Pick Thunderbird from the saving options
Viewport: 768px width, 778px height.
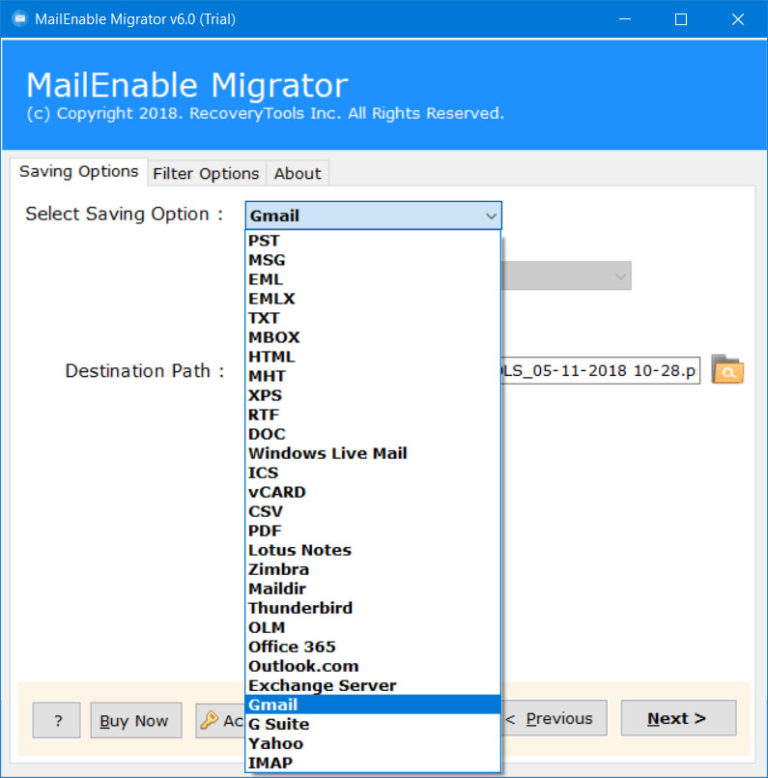click(x=300, y=608)
